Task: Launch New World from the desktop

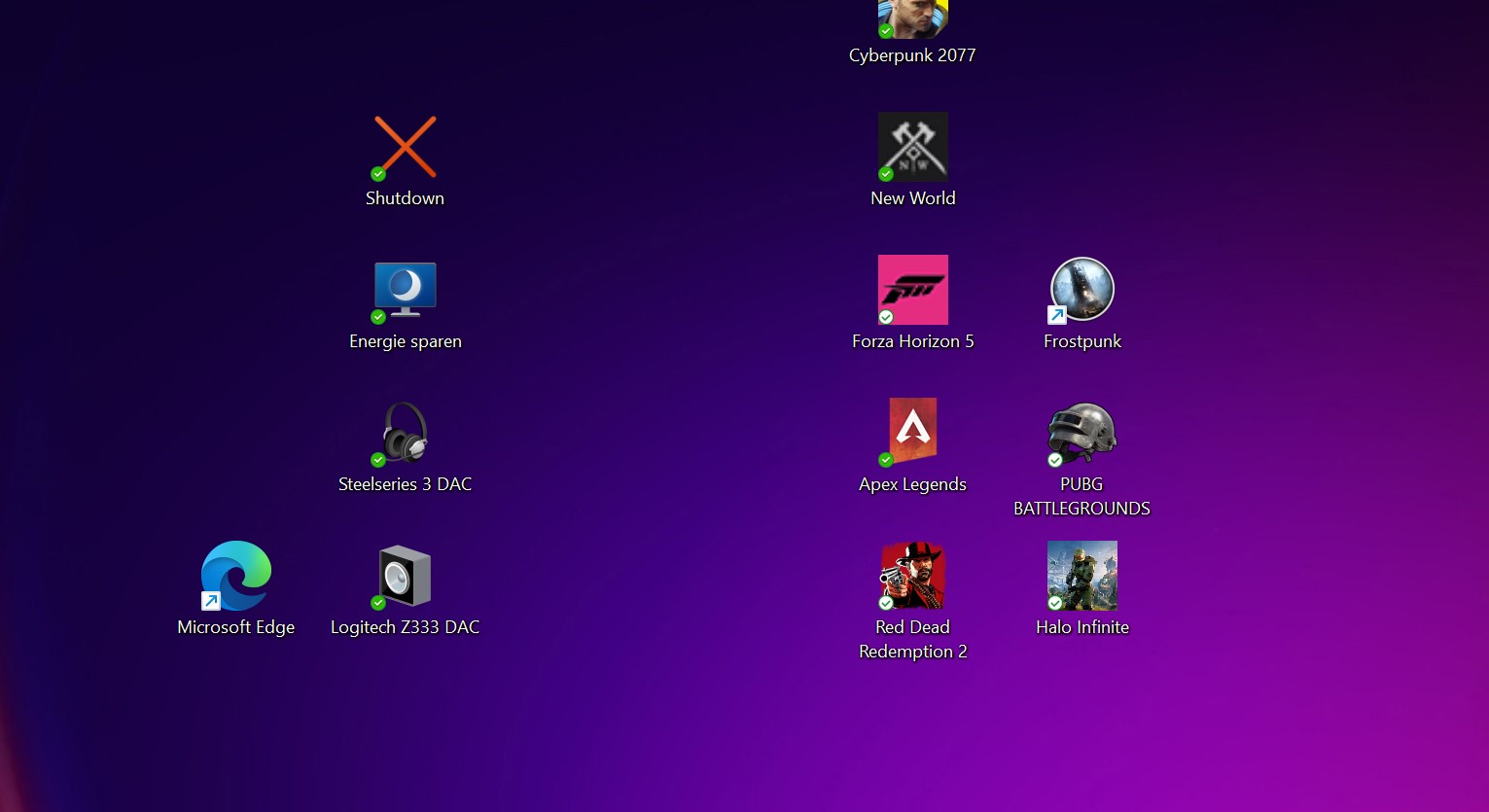Action: pyautogui.click(x=913, y=146)
